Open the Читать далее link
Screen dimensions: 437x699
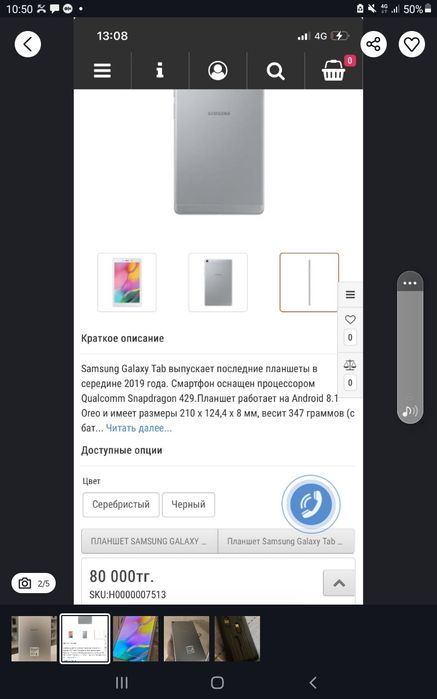coord(139,428)
